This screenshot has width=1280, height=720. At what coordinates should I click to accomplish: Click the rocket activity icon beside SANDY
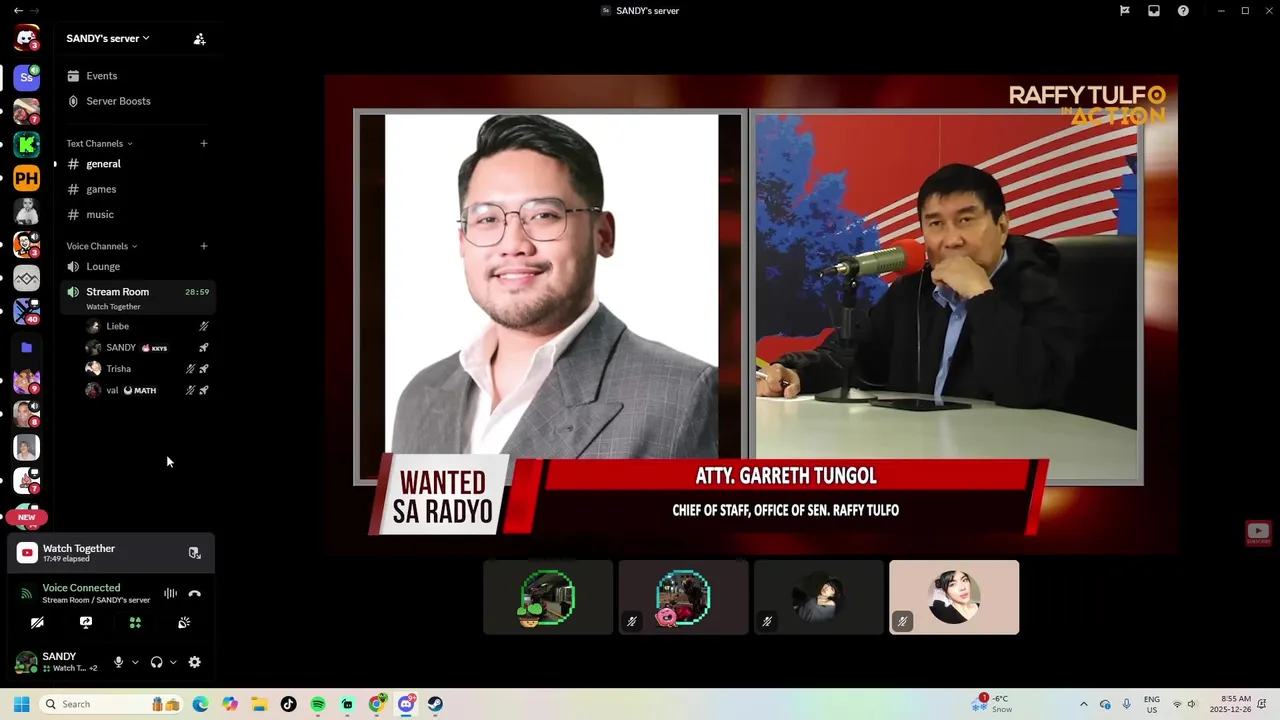coord(204,348)
